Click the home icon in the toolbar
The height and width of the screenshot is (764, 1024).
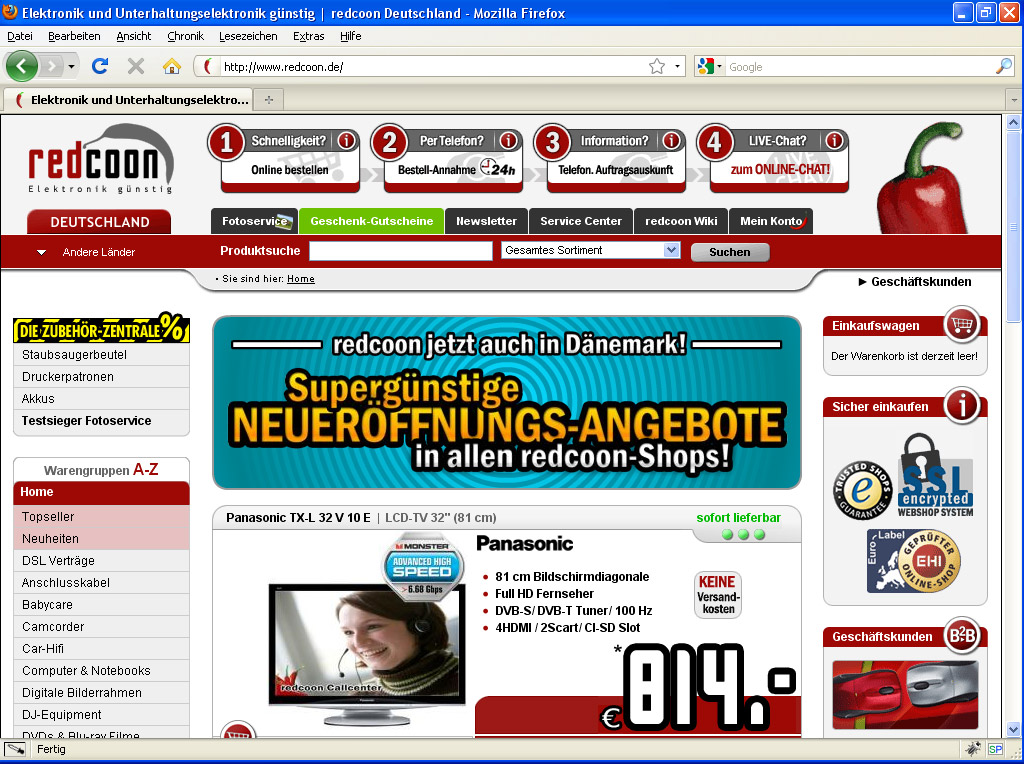point(172,66)
